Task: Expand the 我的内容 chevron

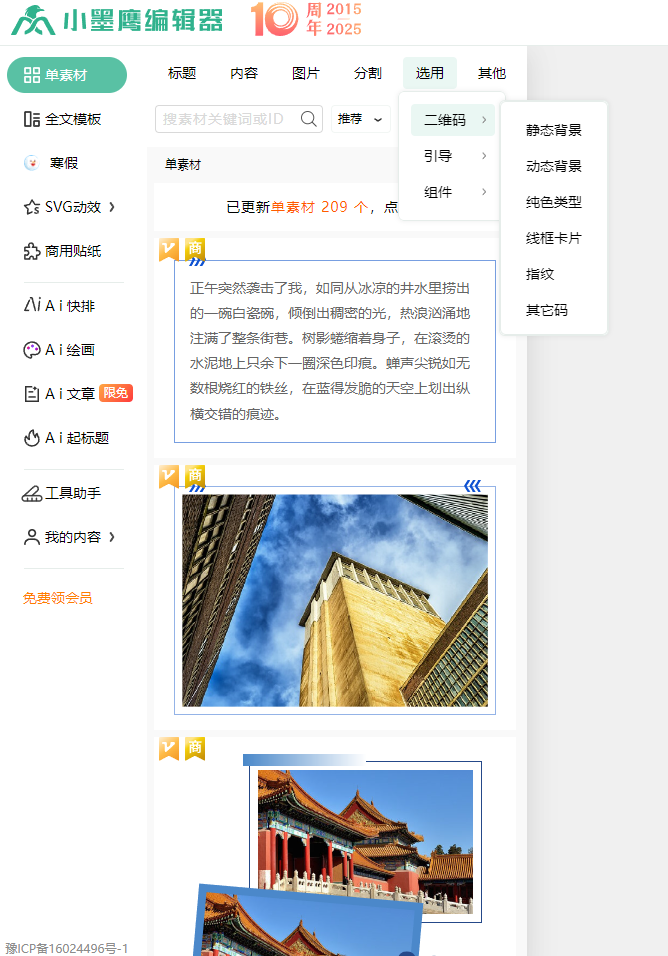Action: [112, 537]
